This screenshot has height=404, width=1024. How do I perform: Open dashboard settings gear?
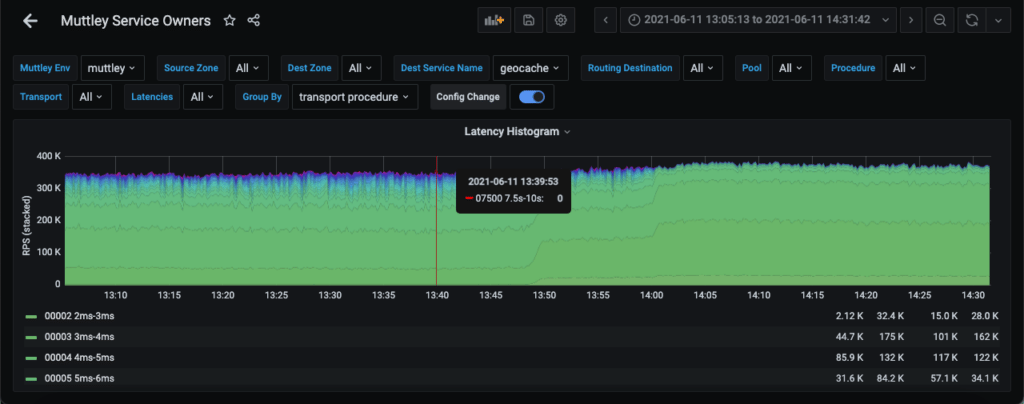point(561,20)
